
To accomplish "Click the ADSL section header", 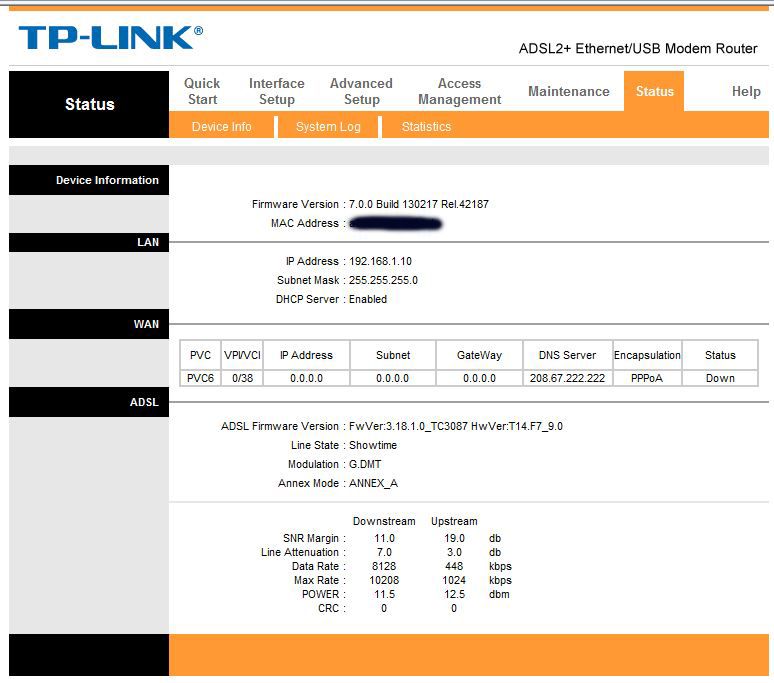I will point(89,402).
